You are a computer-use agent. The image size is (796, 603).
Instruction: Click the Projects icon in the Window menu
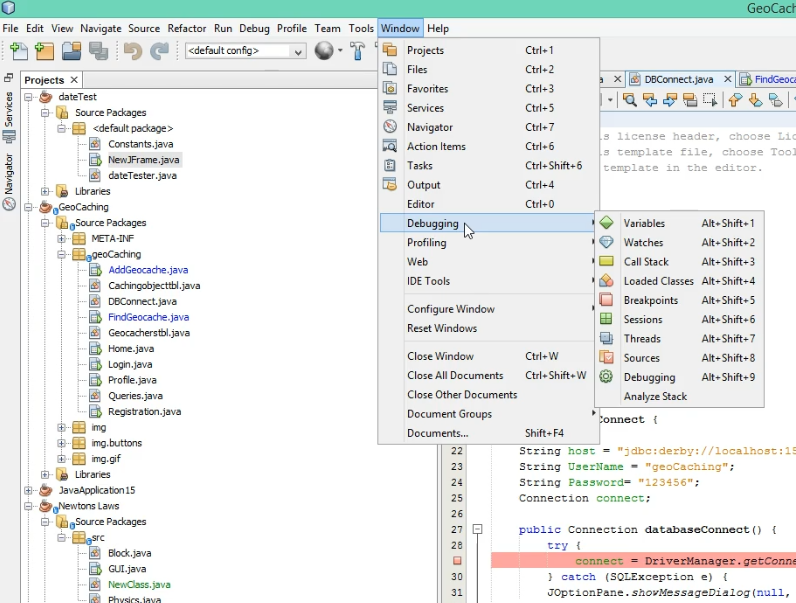coord(390,50)
